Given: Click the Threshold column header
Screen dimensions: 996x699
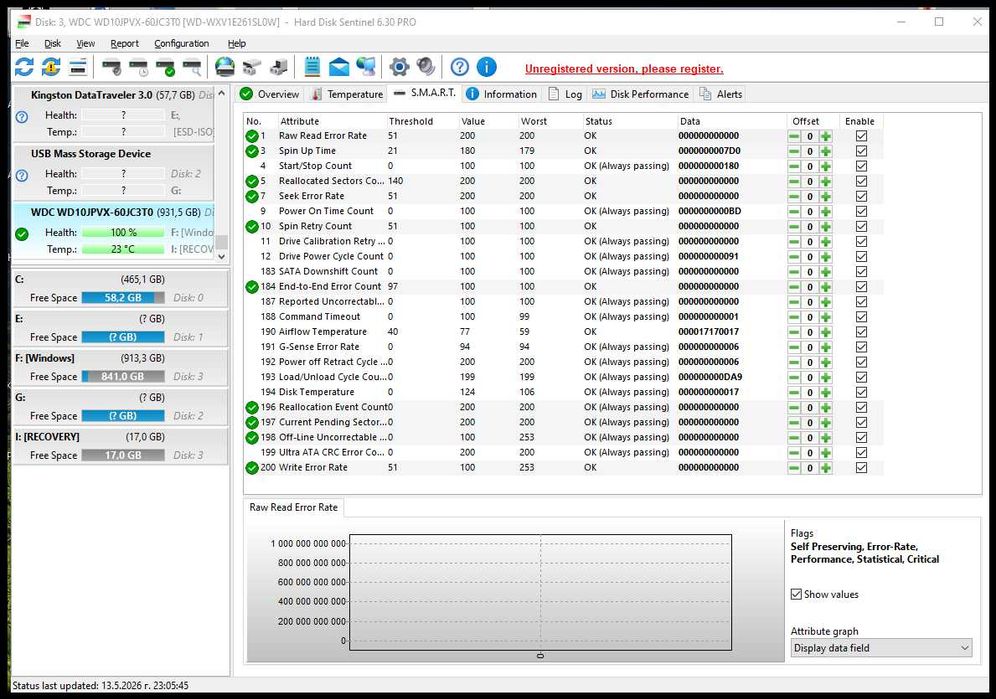Looking at the screenshot, I should click(x=422, y=121).
